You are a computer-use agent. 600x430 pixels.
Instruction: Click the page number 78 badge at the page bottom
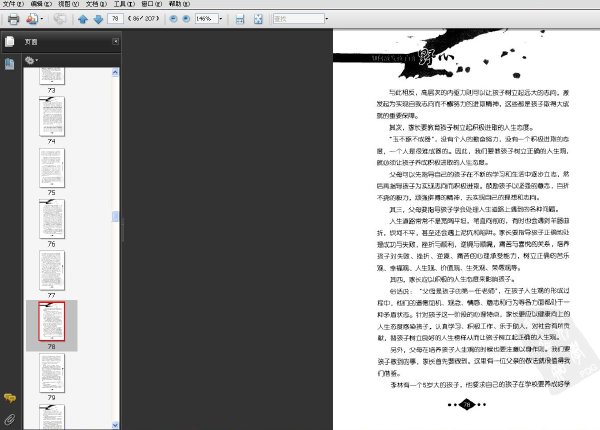467,404
